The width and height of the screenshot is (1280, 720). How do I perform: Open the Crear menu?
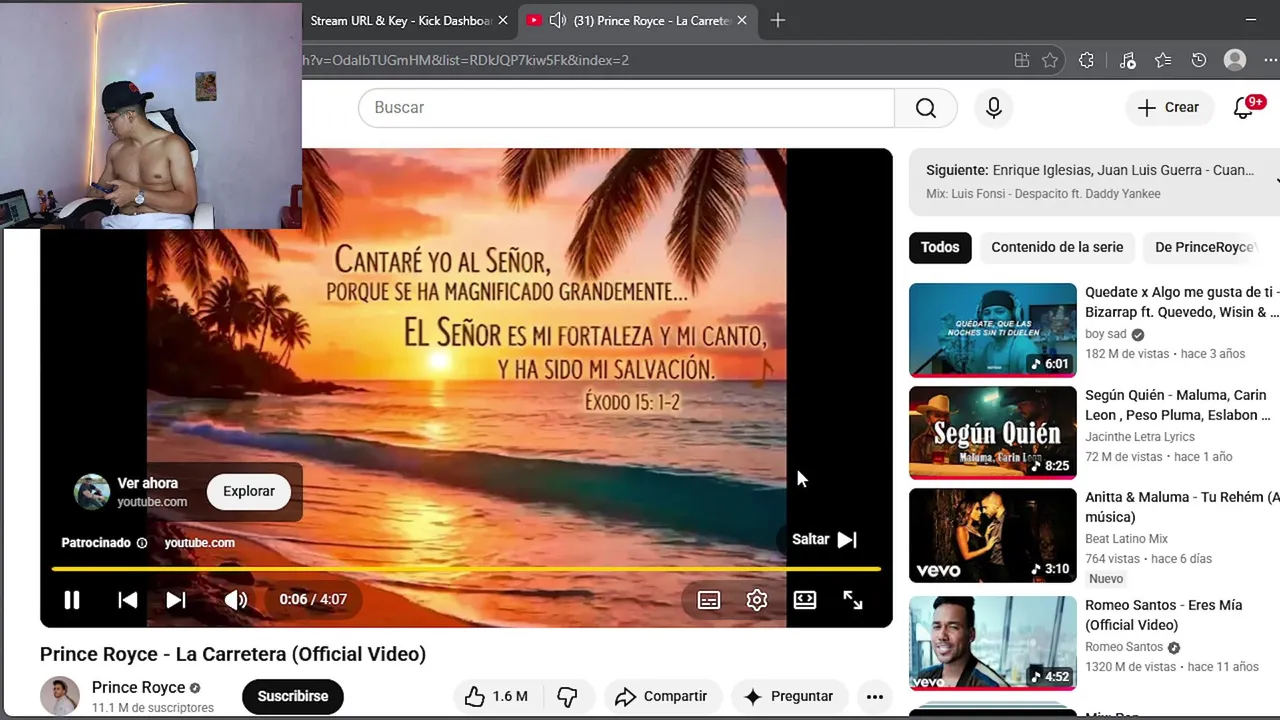[x=1168, y=107]
